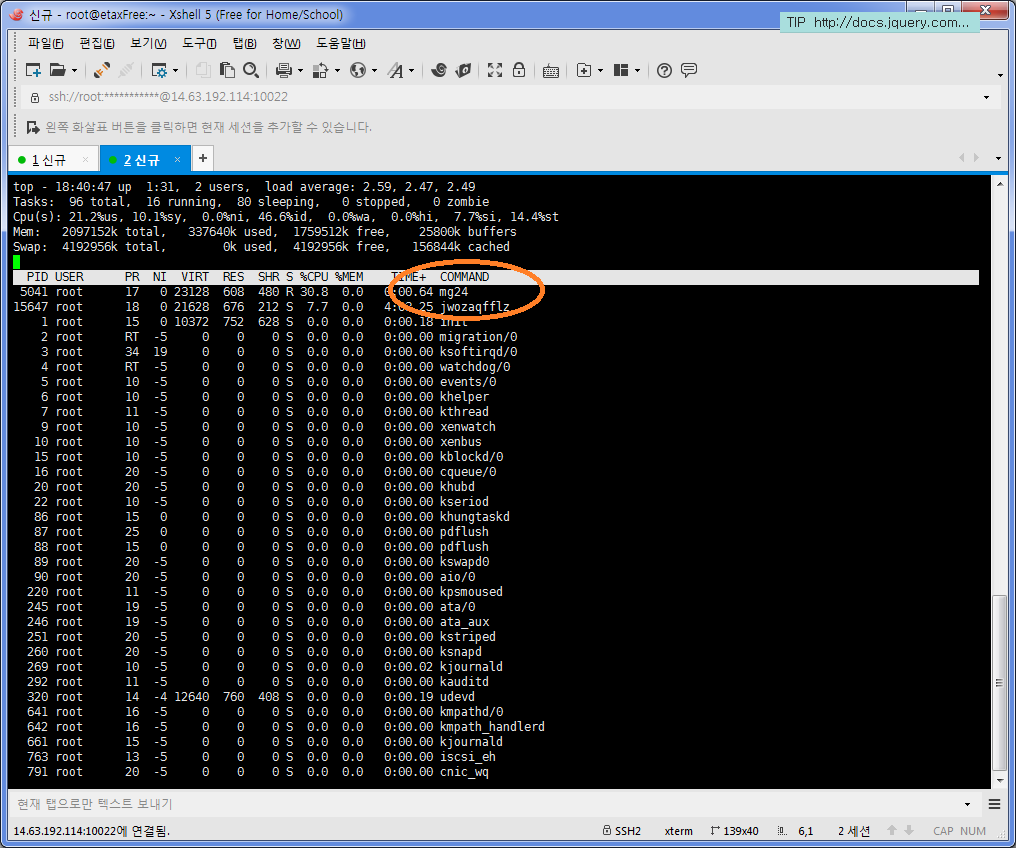The height and width of the screenshot is (848, 1016).
Task: Click the jwozaqfflz process name
Action: [x=474, y=307]
